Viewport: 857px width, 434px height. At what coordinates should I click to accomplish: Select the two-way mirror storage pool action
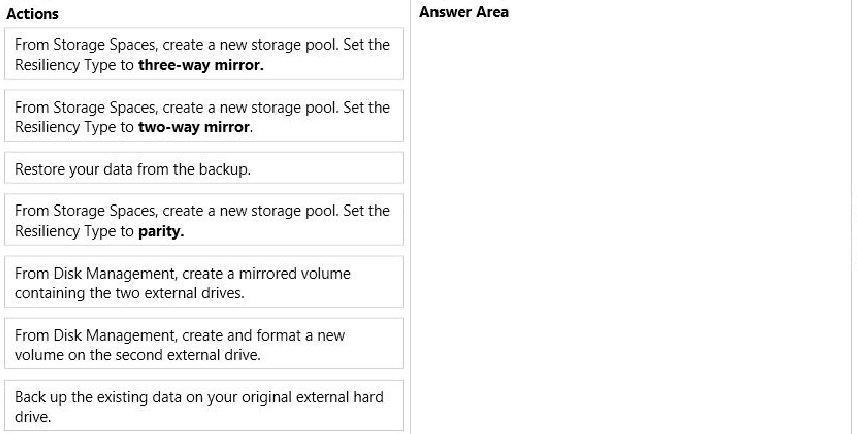point(204,116)
